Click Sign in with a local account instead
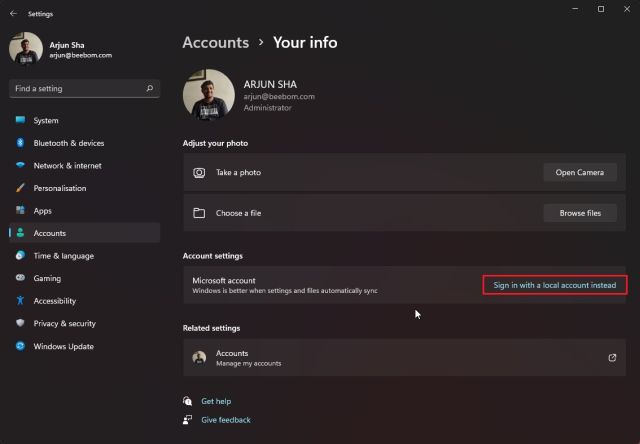Screen dimensions: 640x444 555,285
